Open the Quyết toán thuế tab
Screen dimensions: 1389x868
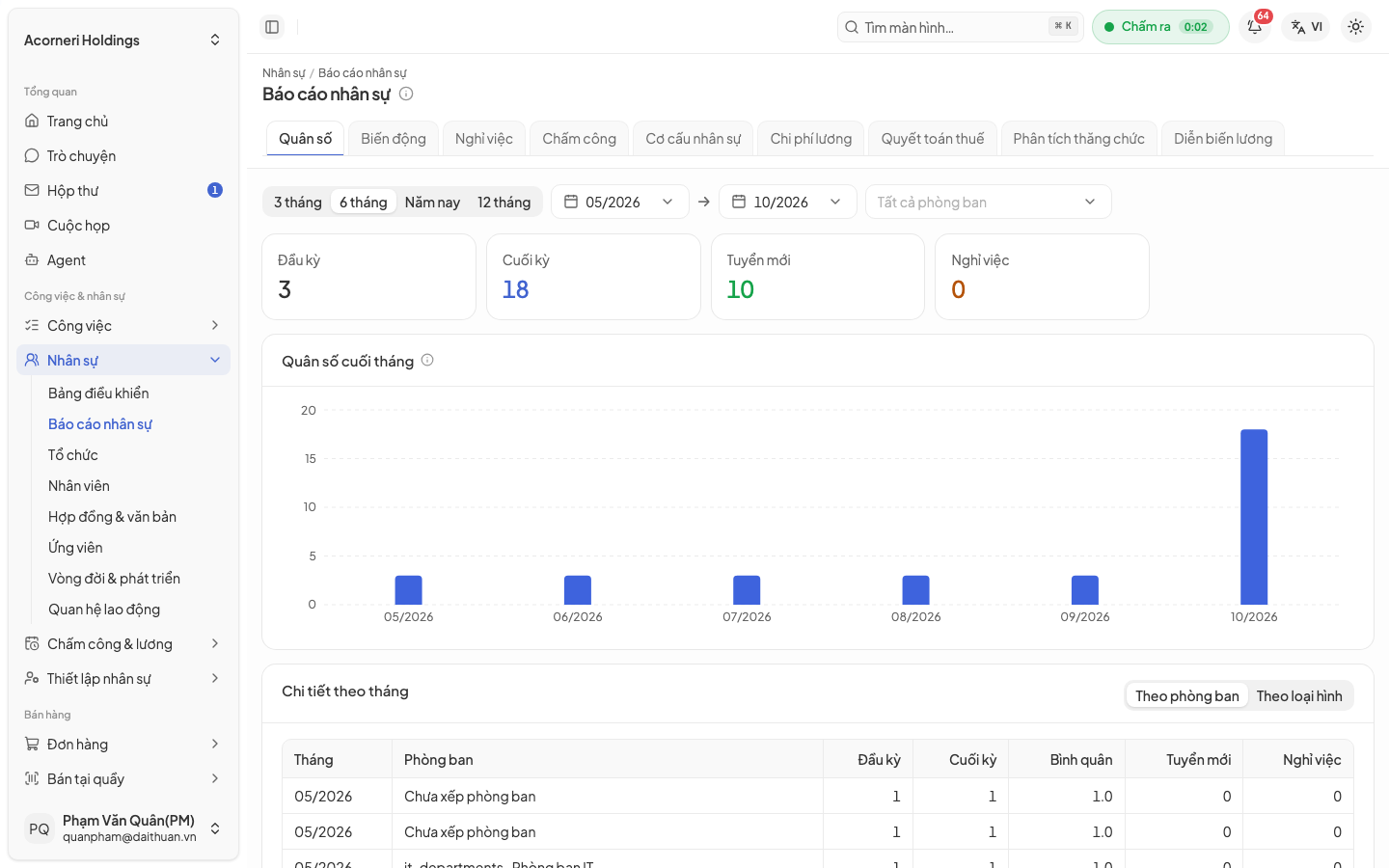pos(933,139)
